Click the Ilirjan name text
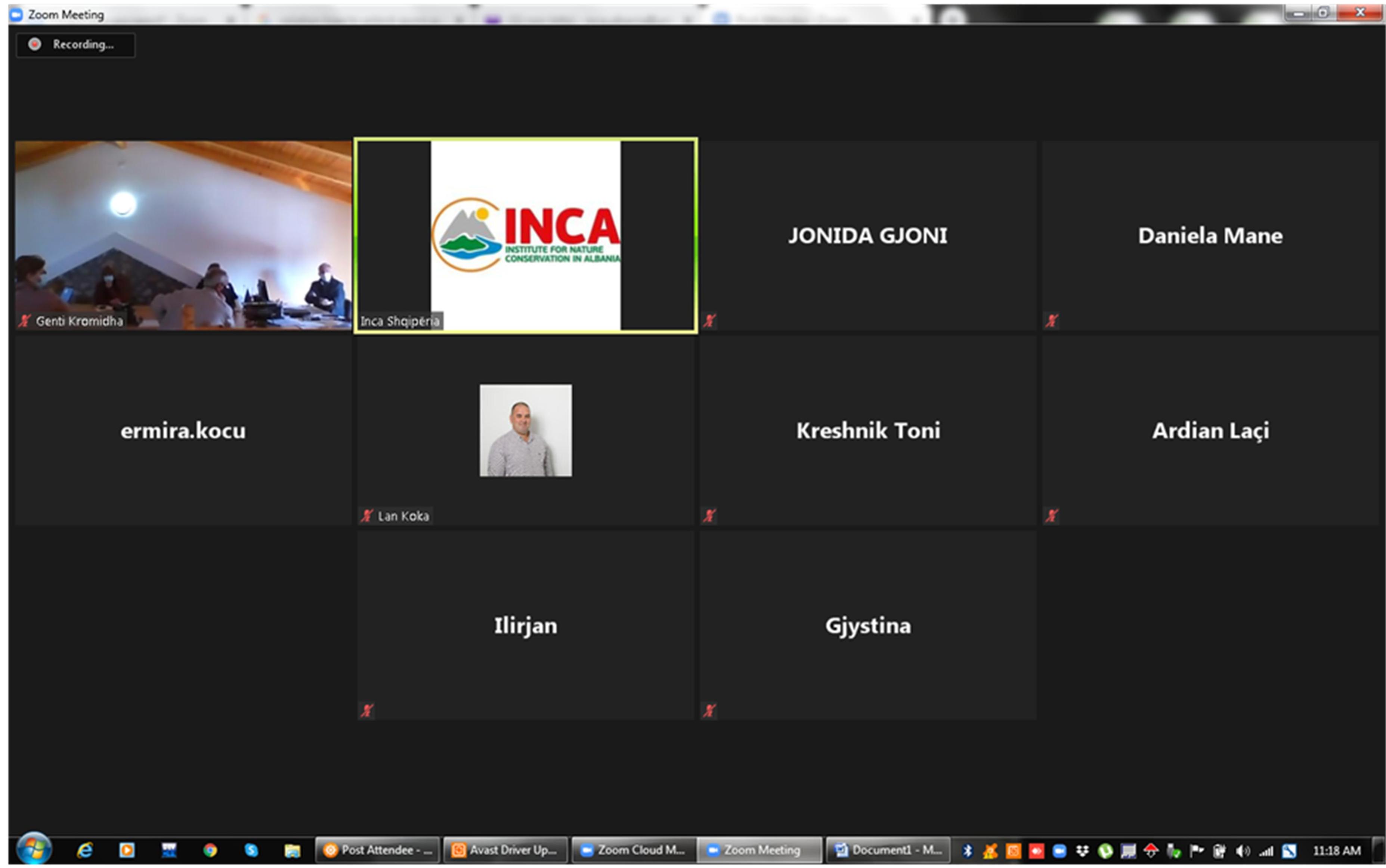 [x=525, y=626]
